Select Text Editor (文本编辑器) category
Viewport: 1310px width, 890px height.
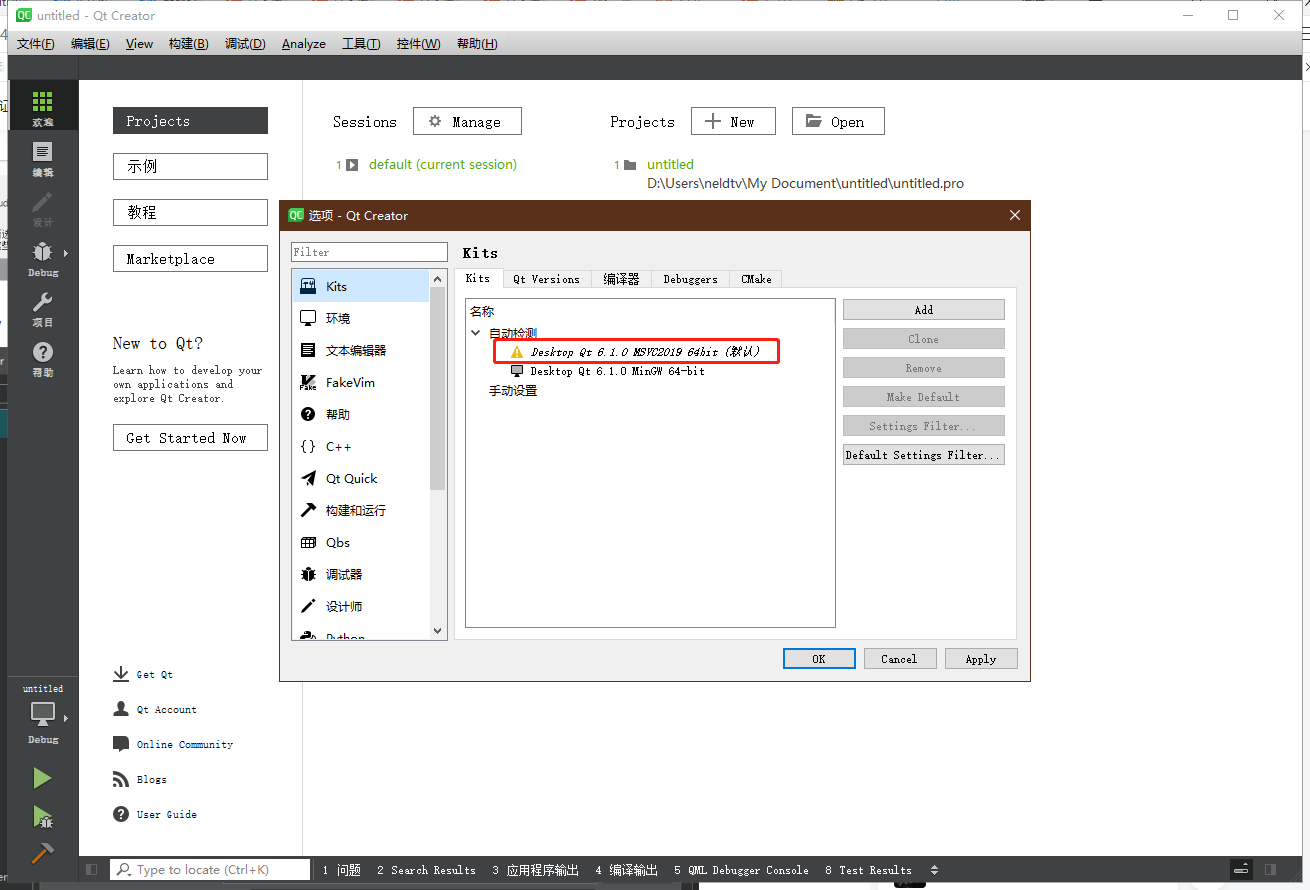tap(361, 350)
